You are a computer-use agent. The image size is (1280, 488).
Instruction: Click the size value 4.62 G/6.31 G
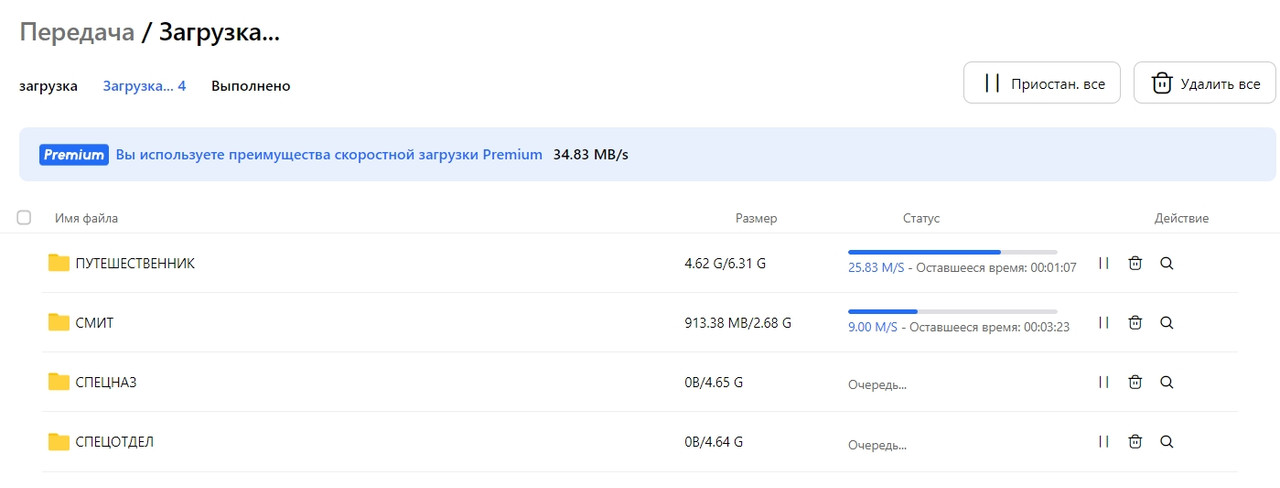pyautogui.click(x=725, y=263)
